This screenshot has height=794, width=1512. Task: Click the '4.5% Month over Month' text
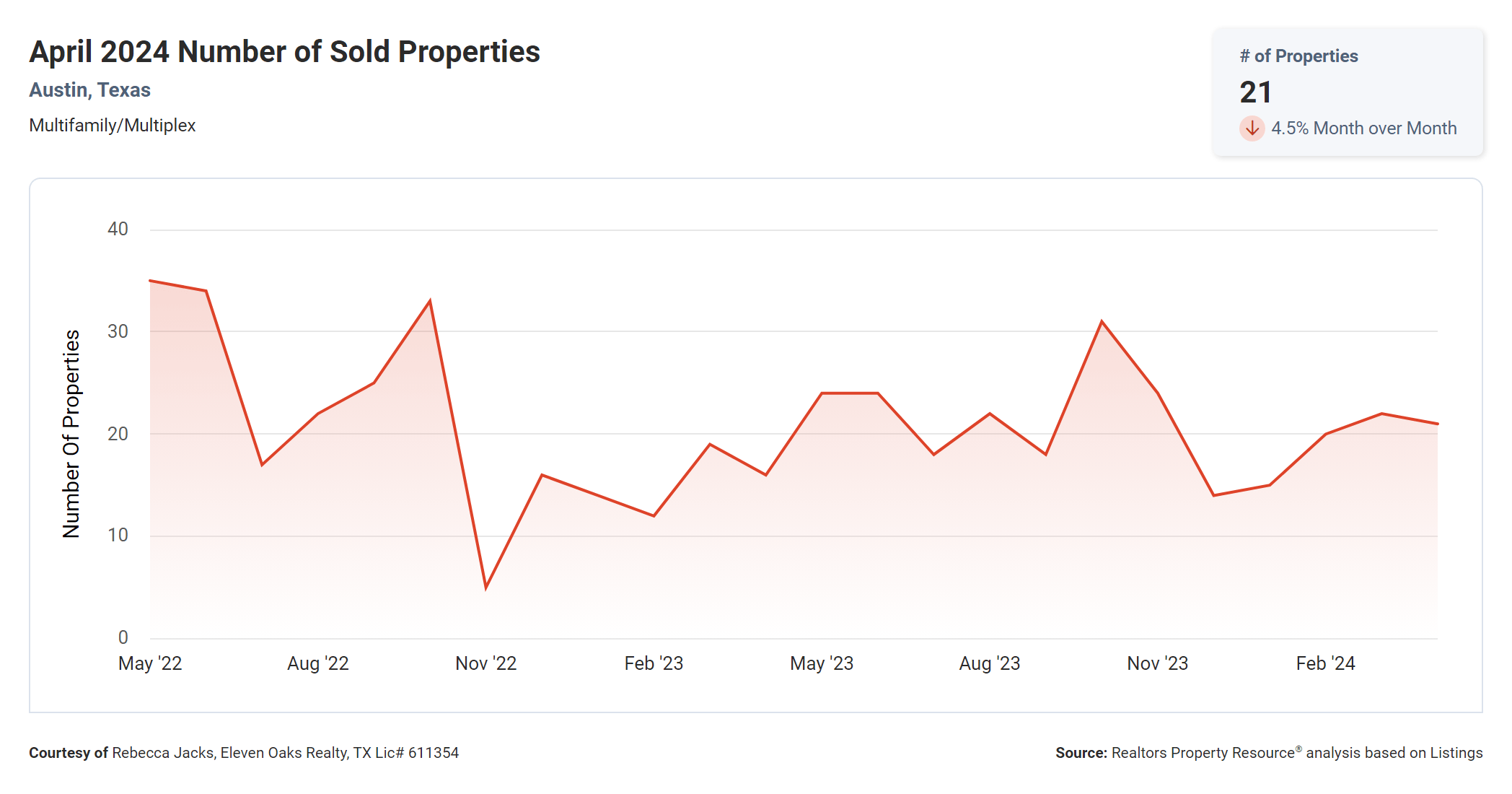pyautogui.click(x=1363, y=128)
